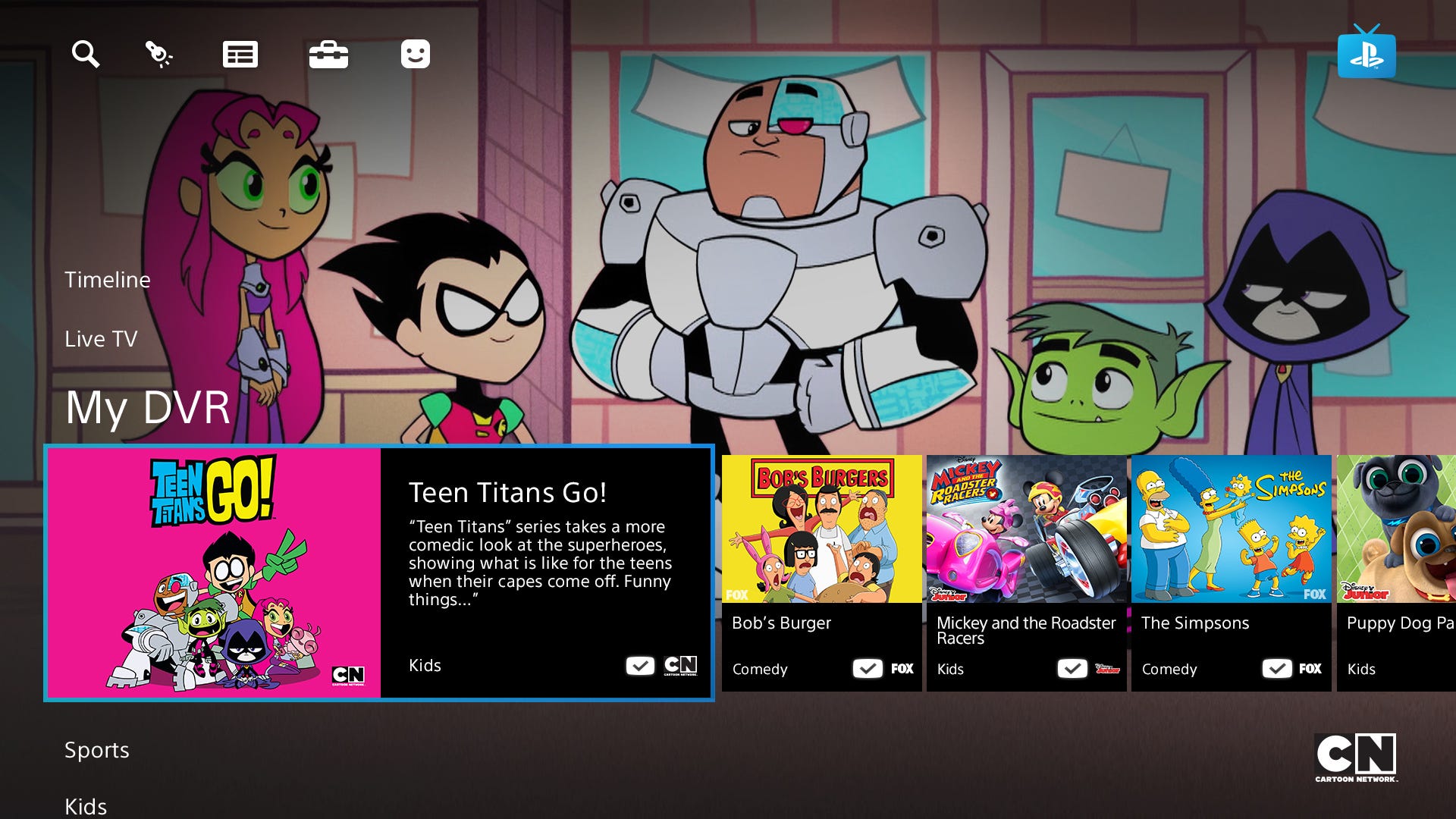The image size is (1456, 819).
Task: Open the profile smiley face icon
Action: (x=416, y=54)
